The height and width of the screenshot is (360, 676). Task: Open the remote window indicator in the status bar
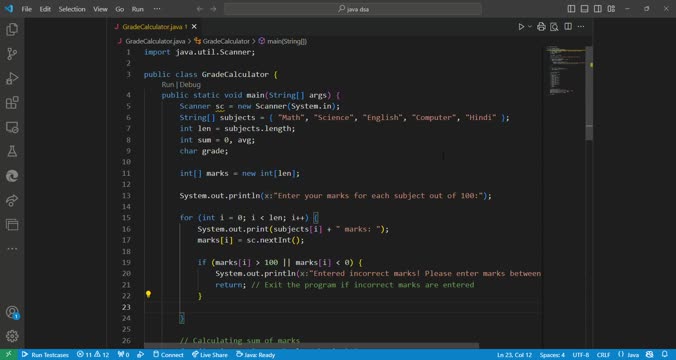pyautogui.click(x=9, y=355)
